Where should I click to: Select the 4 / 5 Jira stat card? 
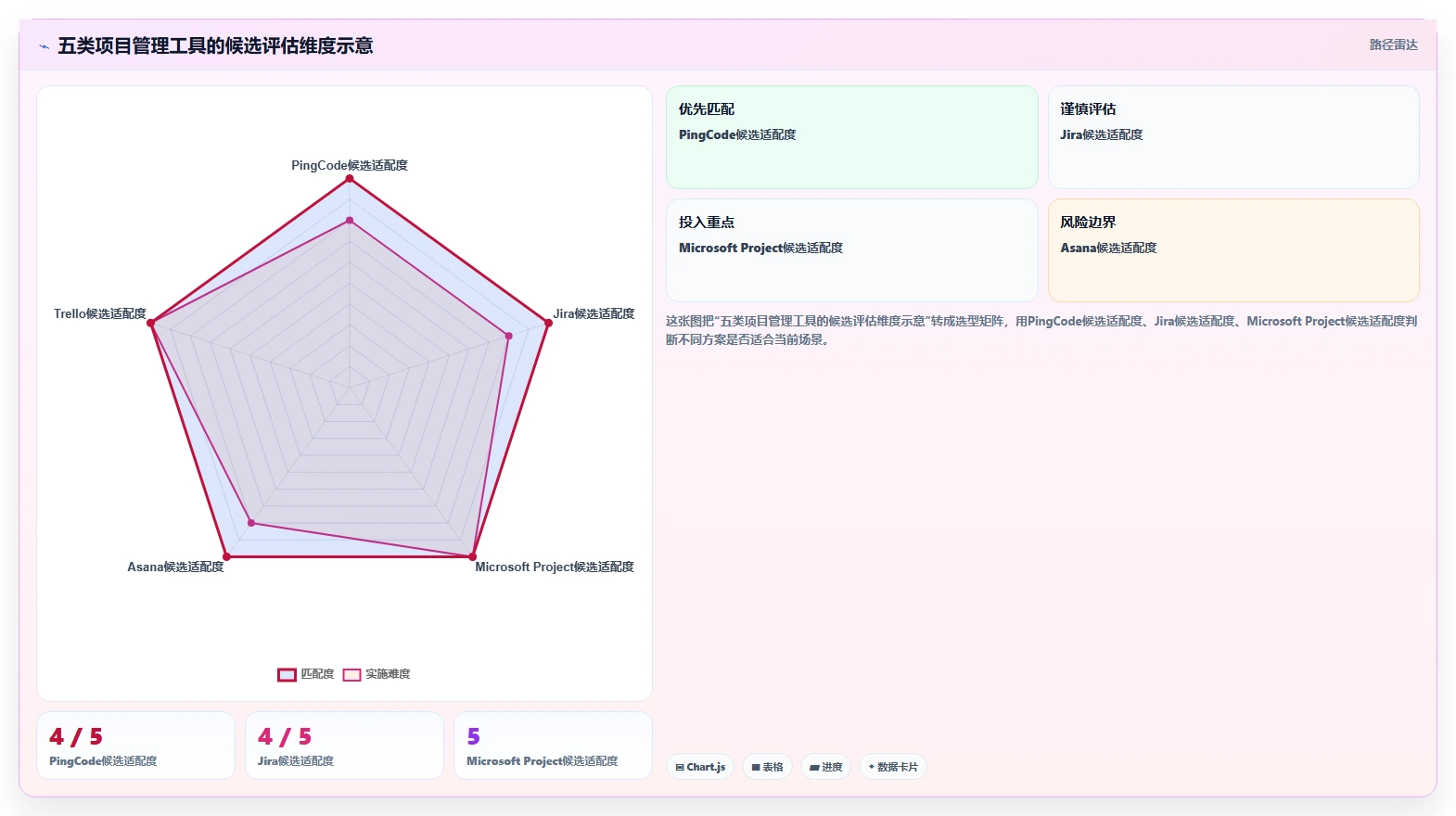click(344, 746)
